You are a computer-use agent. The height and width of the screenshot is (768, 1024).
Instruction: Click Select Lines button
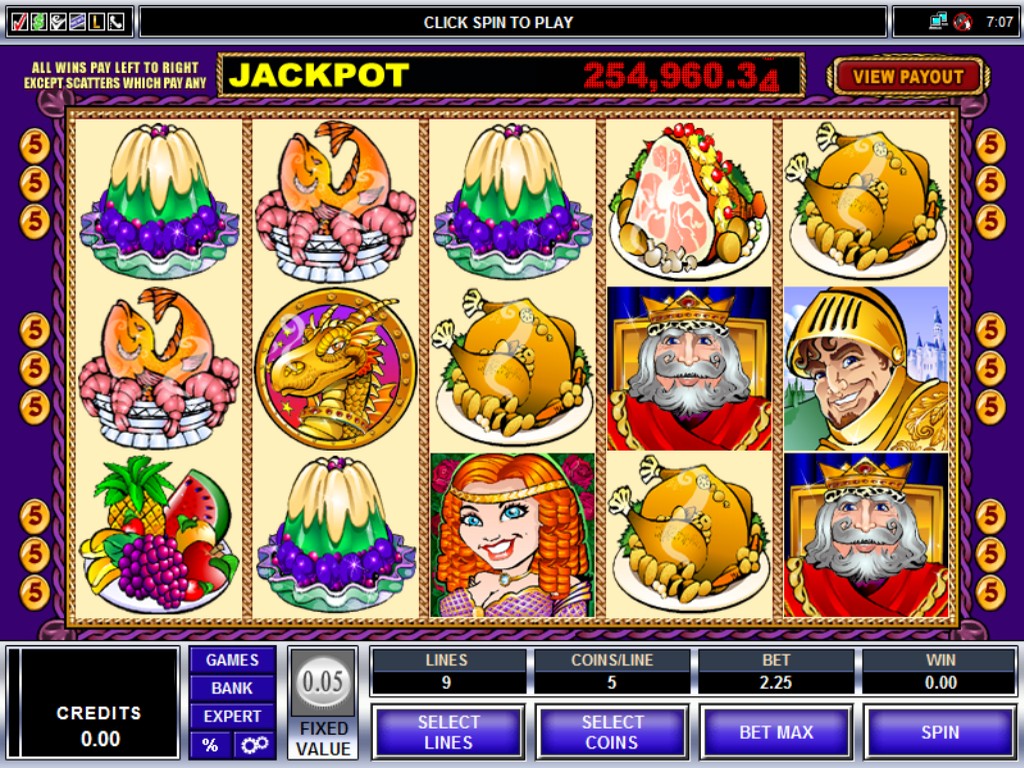[x=448, y=732]
